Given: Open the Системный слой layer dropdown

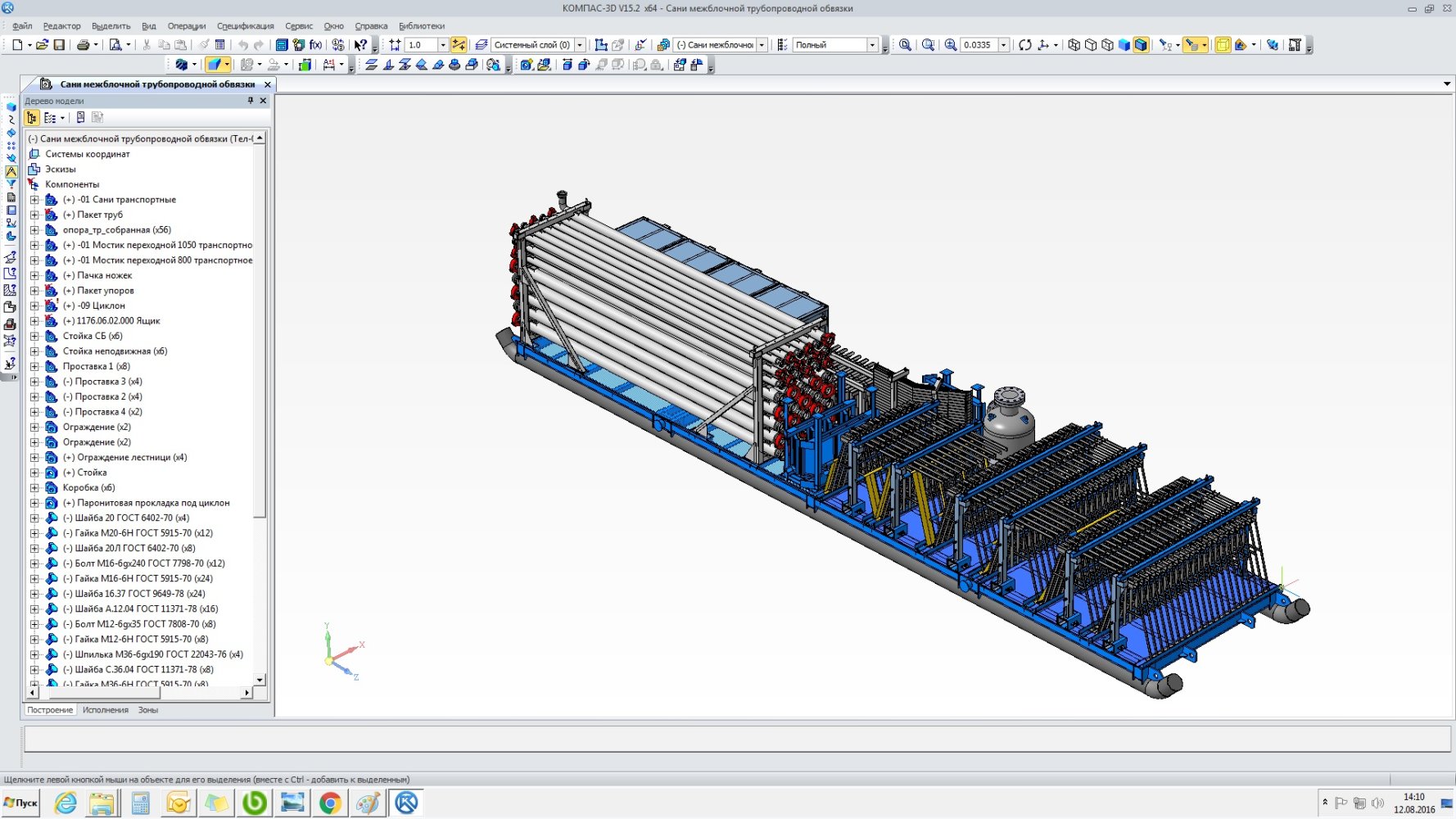Looking at the screenshot, I should pyautogui.click(x=580, y=45).
